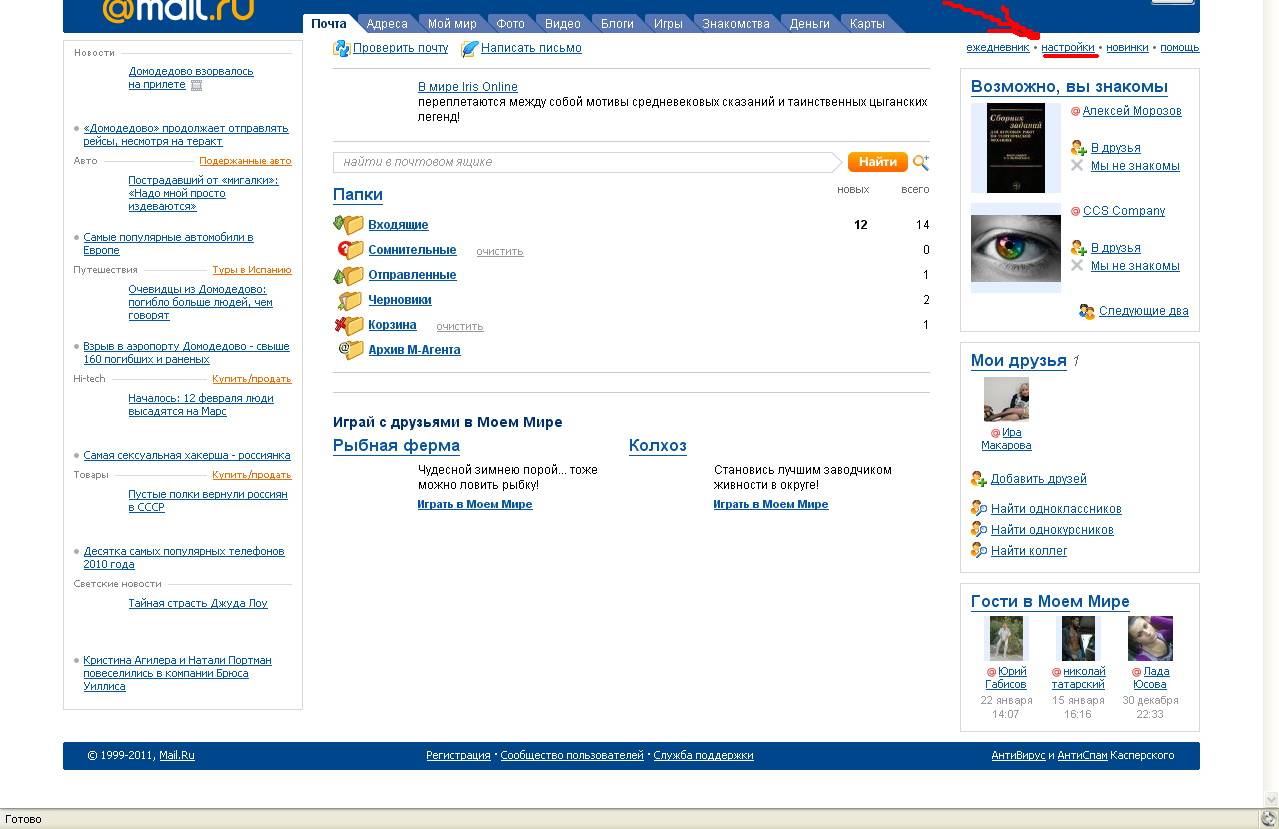This screenshot has height=829, width=1279.
Task: Click В друзья for CCS Company
Action: coord(1116,248)
